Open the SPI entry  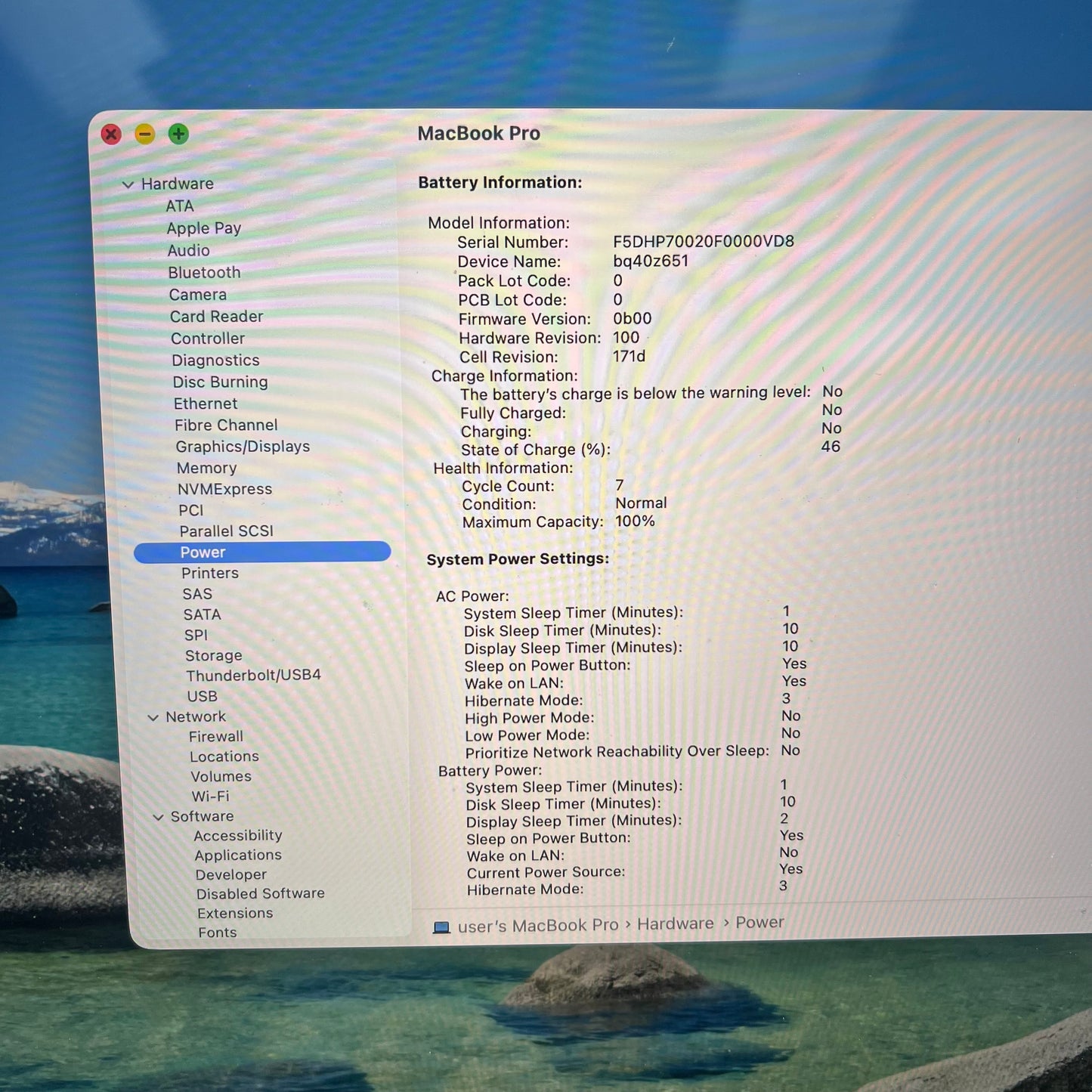[196, 635]
